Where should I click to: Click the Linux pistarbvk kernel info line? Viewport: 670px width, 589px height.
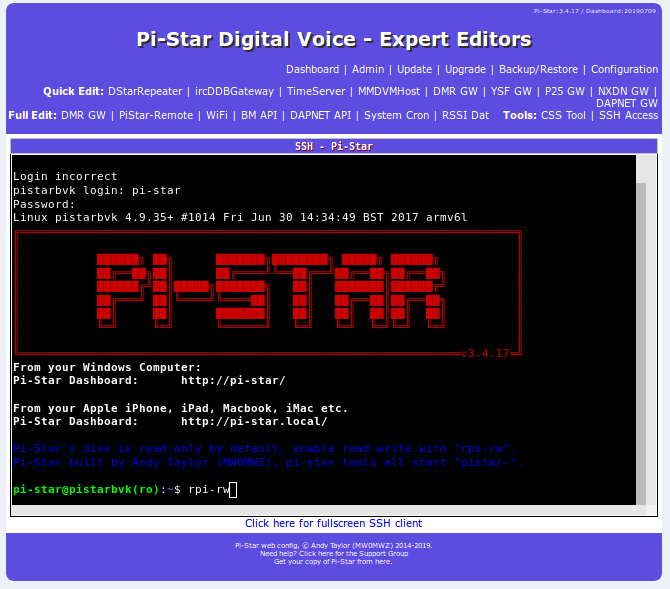(x=240, y=217)
